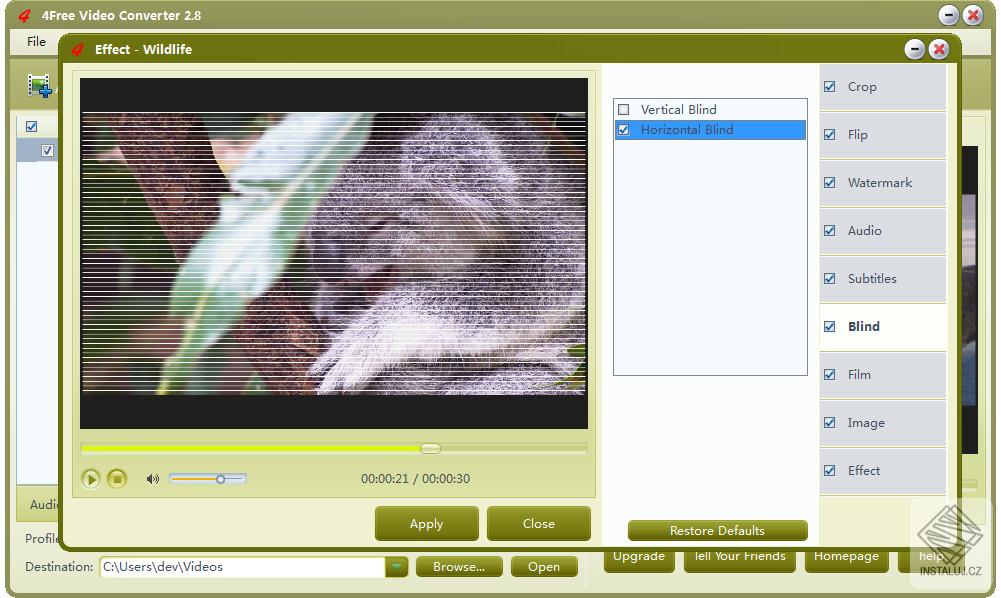Viewport: 1001px width, 598px height.
Task: Click Browse to pick destination folder
Action: (458, 566)
